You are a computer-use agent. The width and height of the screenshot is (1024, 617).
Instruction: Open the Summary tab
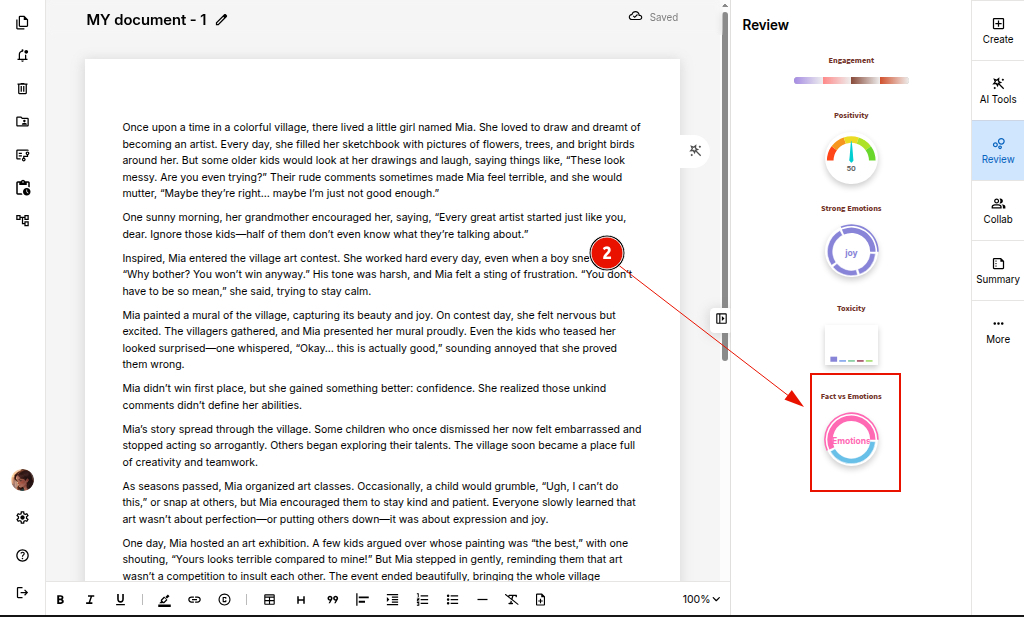click(997, 270)
